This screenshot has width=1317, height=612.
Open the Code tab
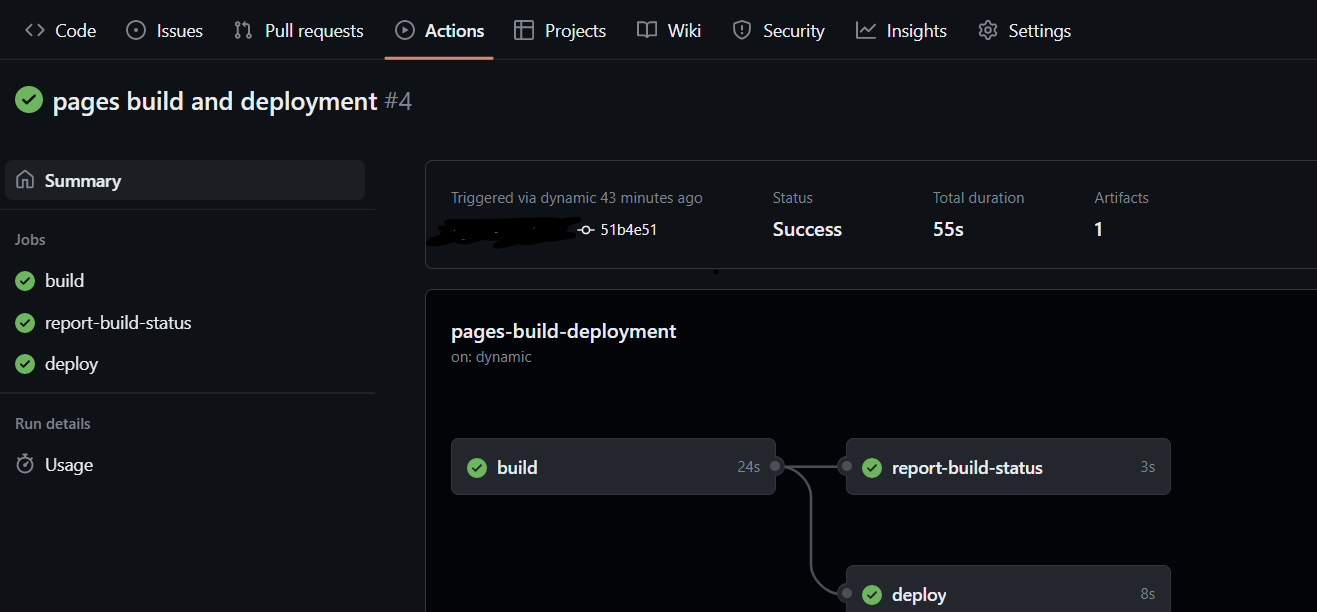(x=60, y=30)
